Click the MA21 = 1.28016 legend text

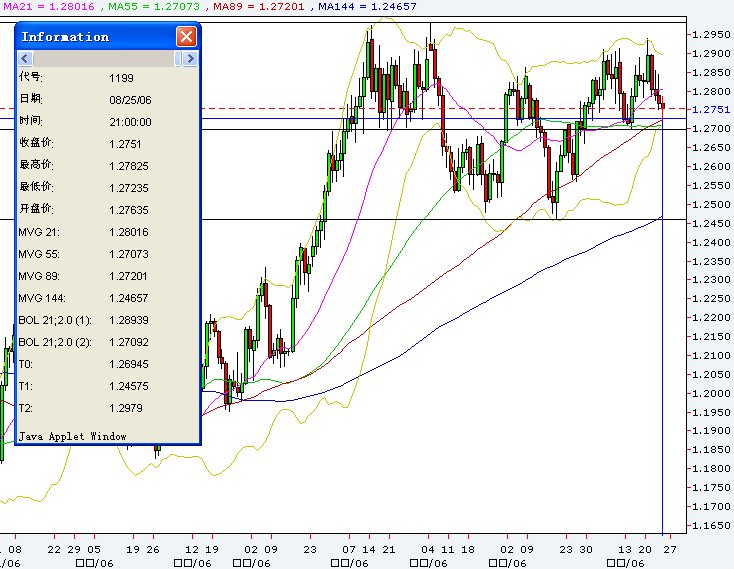(49, 7)
